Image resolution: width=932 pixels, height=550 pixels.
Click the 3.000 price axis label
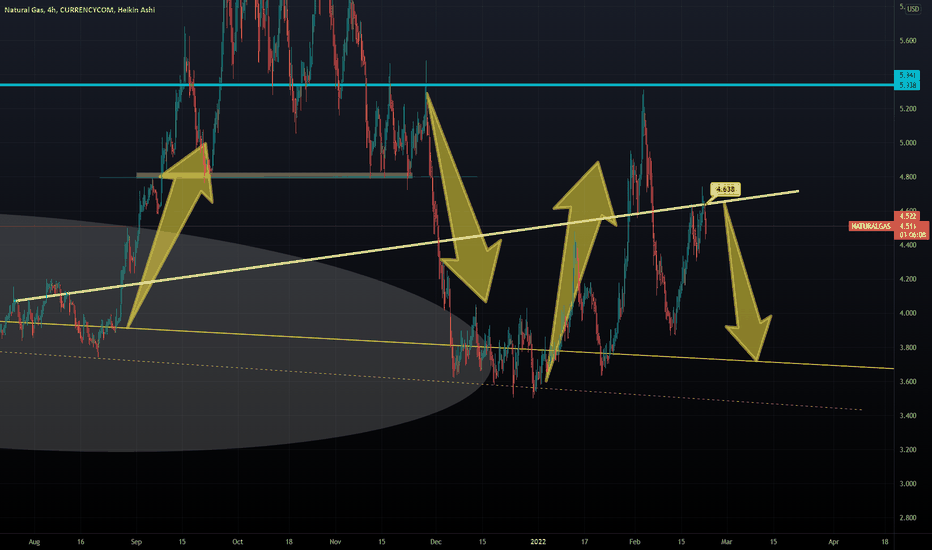(908, 484)
